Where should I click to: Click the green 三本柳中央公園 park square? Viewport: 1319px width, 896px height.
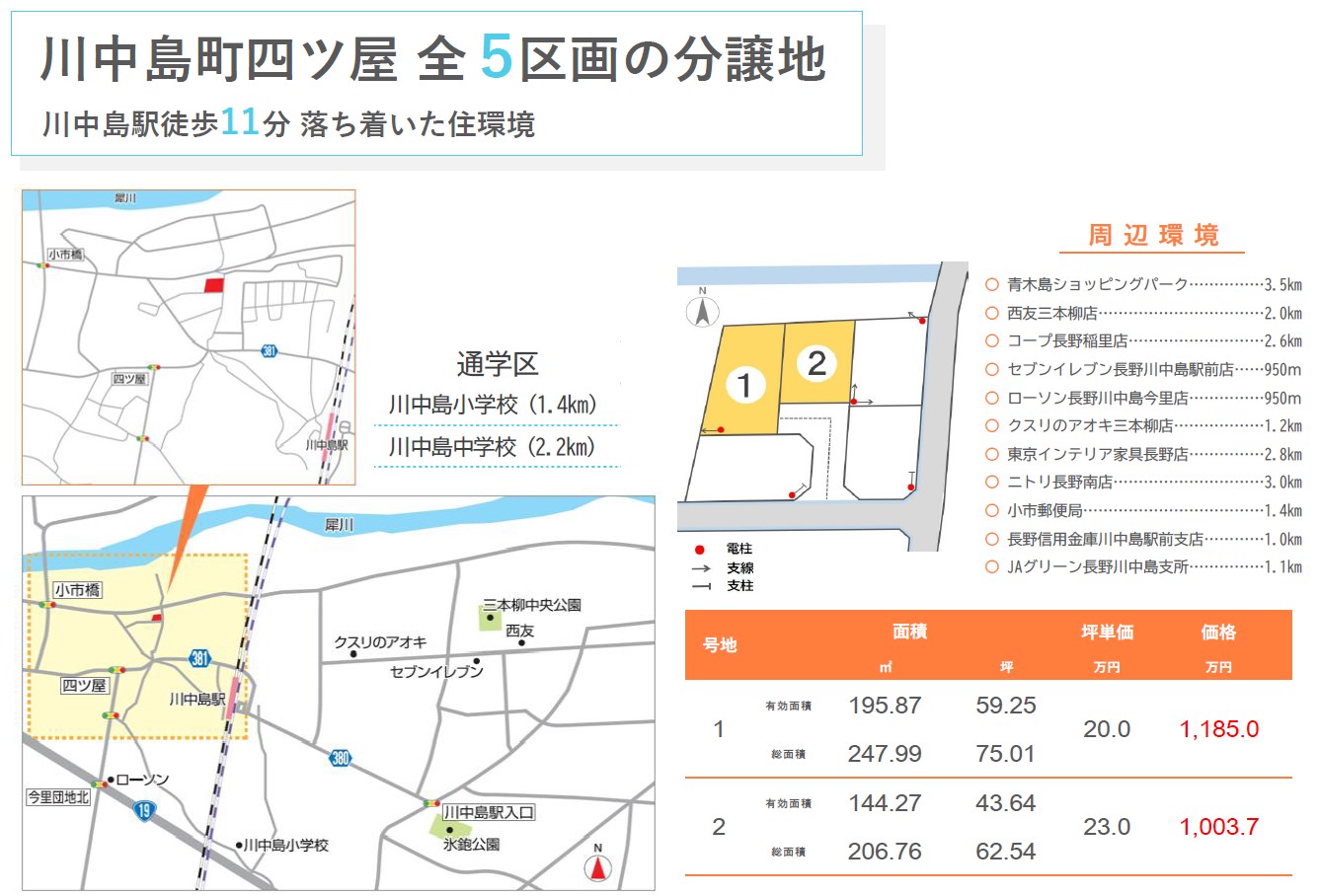click(490, 619)
